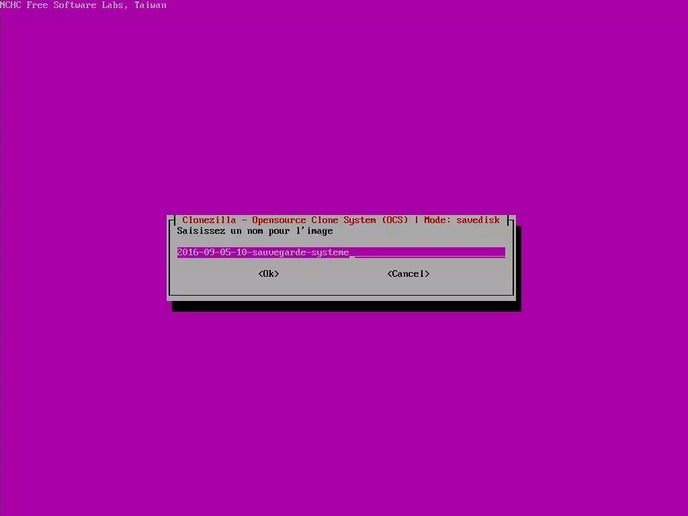The width and height of the screenshot is (688, 516).
Task: Focus the image name input field
Action: coord(341,252)
